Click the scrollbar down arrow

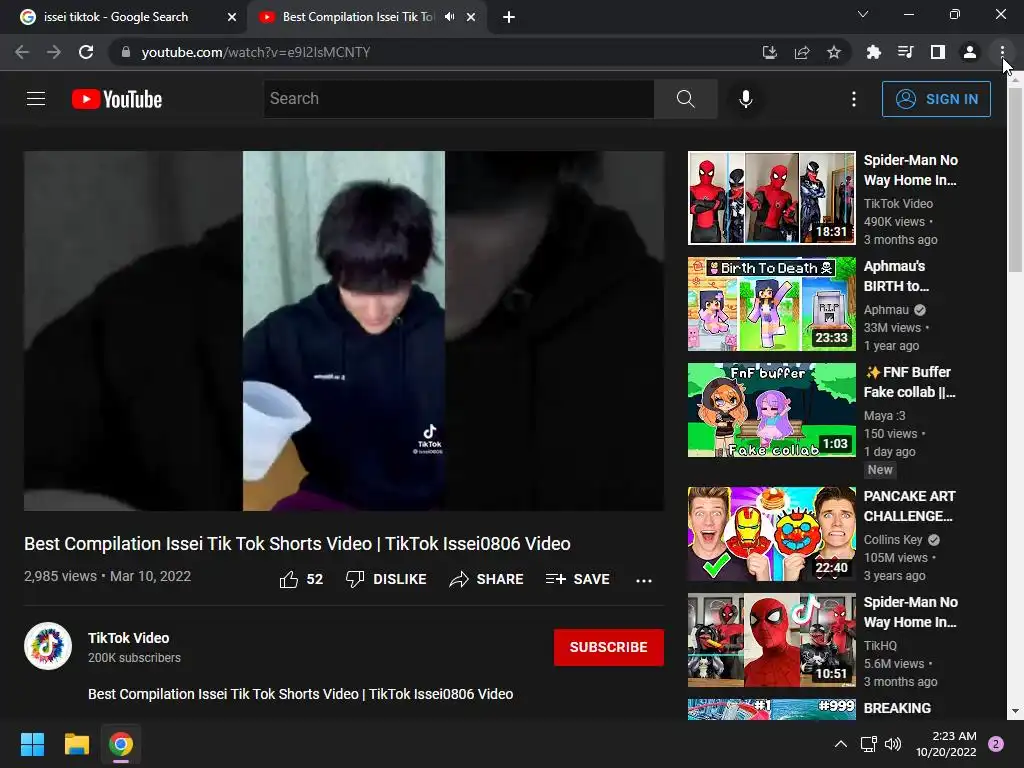click(1015, 711)
